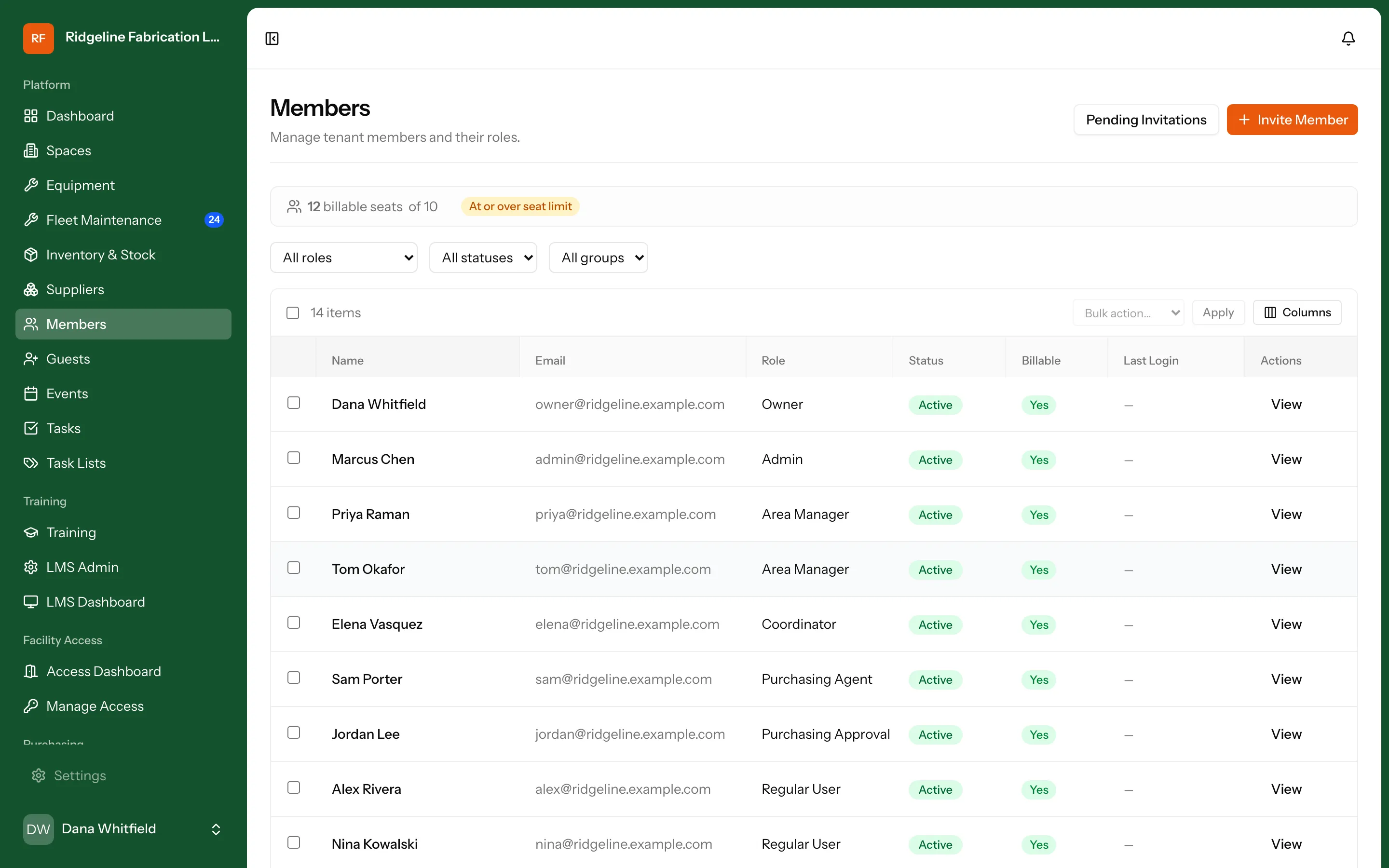Click the Suppliers icon

pos(31,289)
